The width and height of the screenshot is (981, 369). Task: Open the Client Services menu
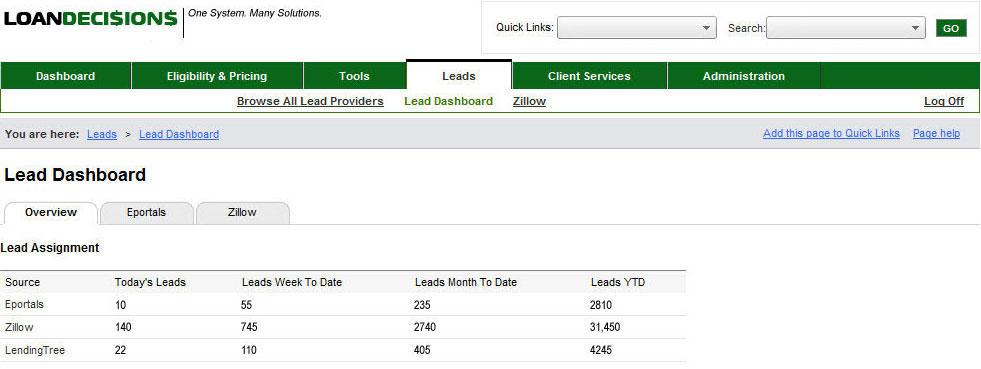click(589, 76)
